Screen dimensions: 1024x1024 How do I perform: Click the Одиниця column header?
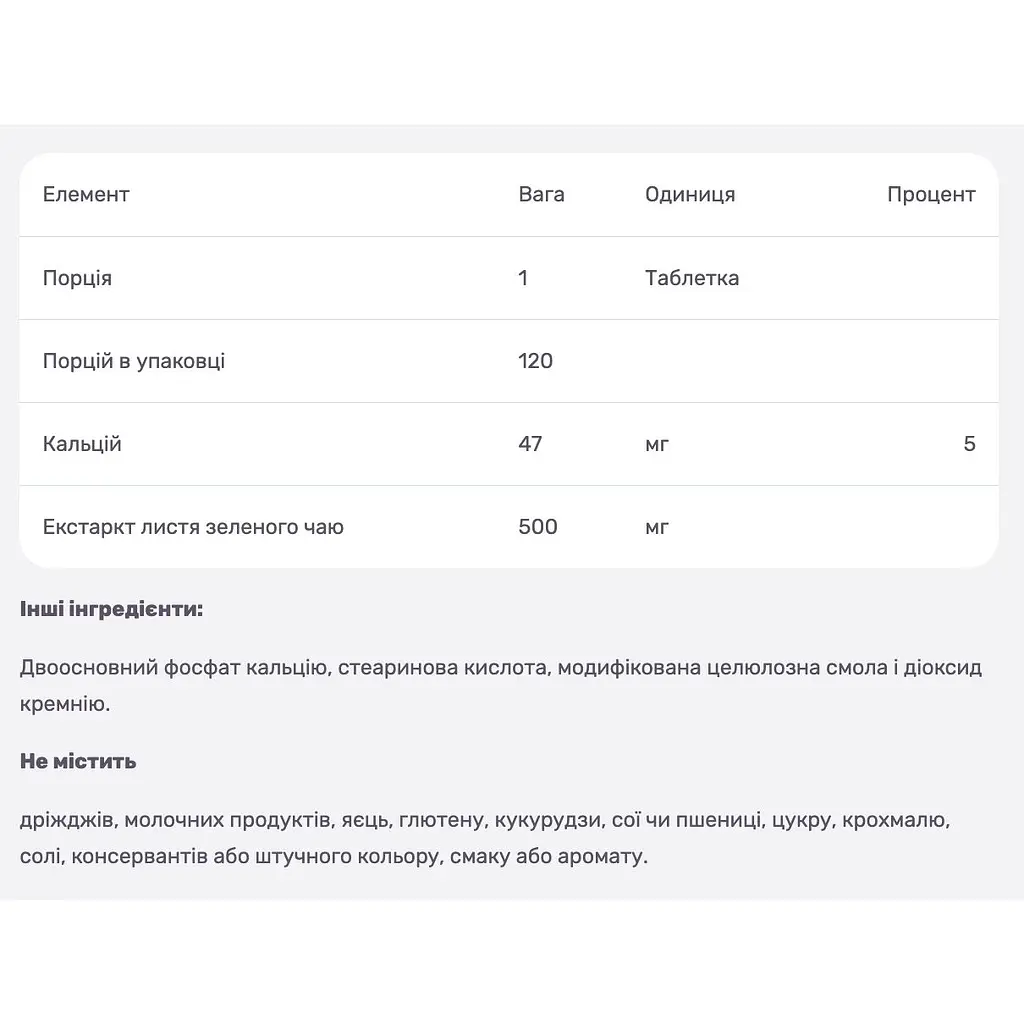pos(690,195)
